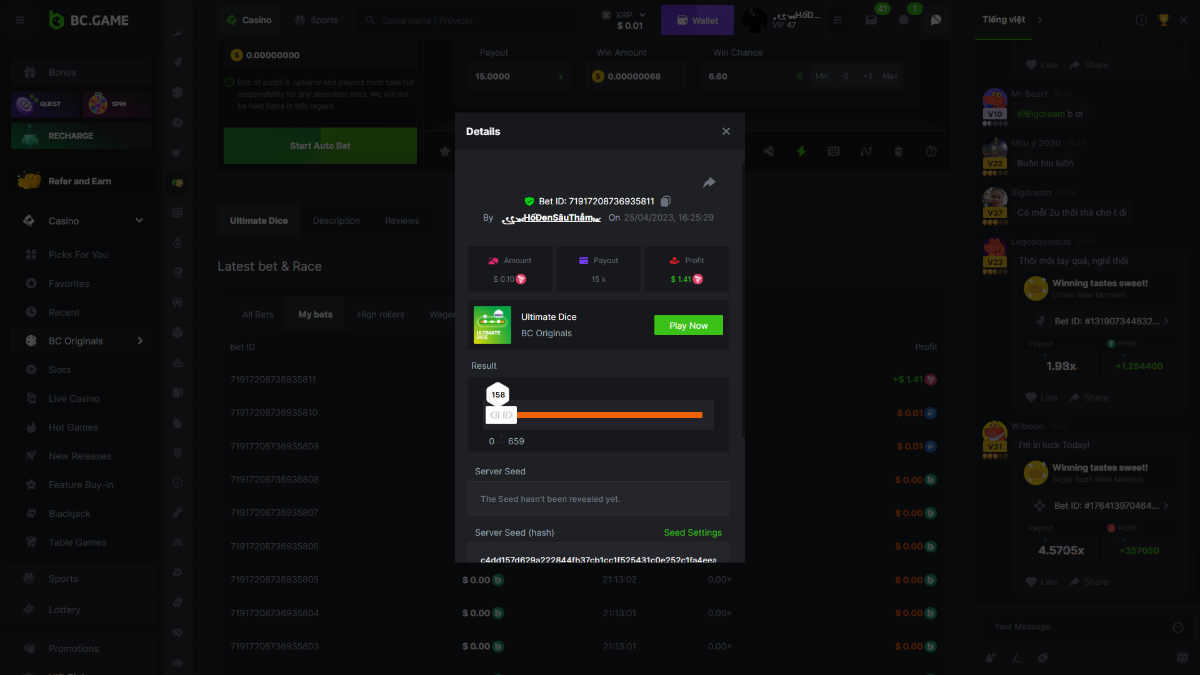Click the hamburger menu icon beside logo

click(x=21, y=20)
